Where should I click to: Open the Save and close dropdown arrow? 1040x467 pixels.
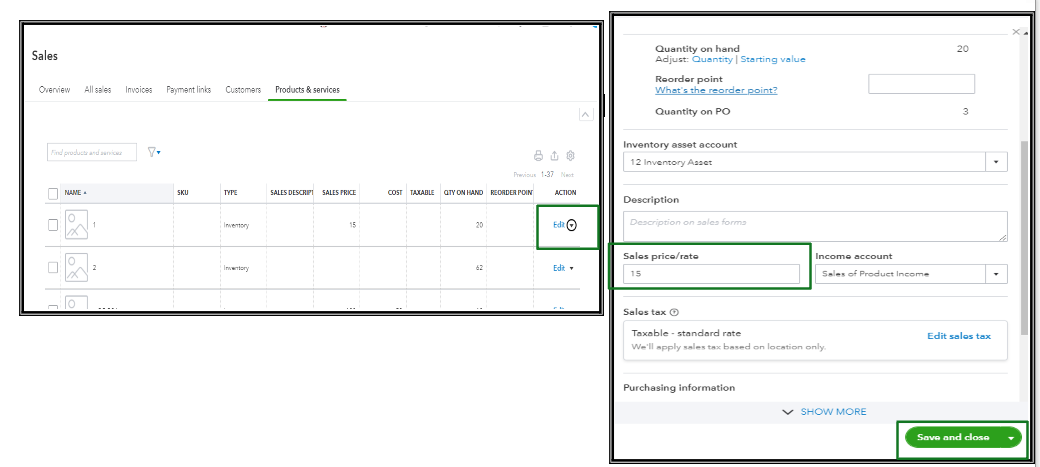pos(1011,438)
